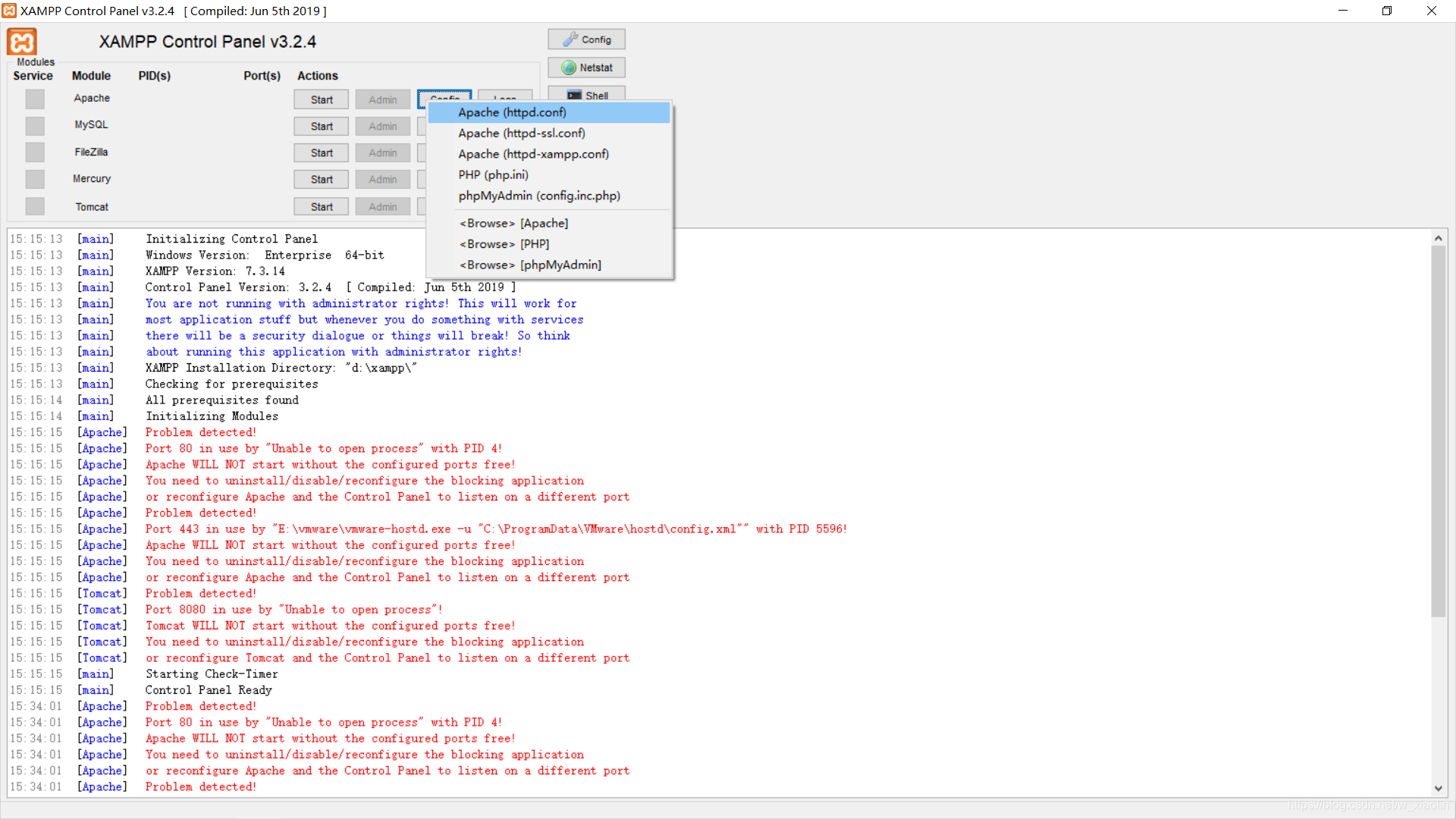Start the MySQL module
1456x819 pixels.
322,126
